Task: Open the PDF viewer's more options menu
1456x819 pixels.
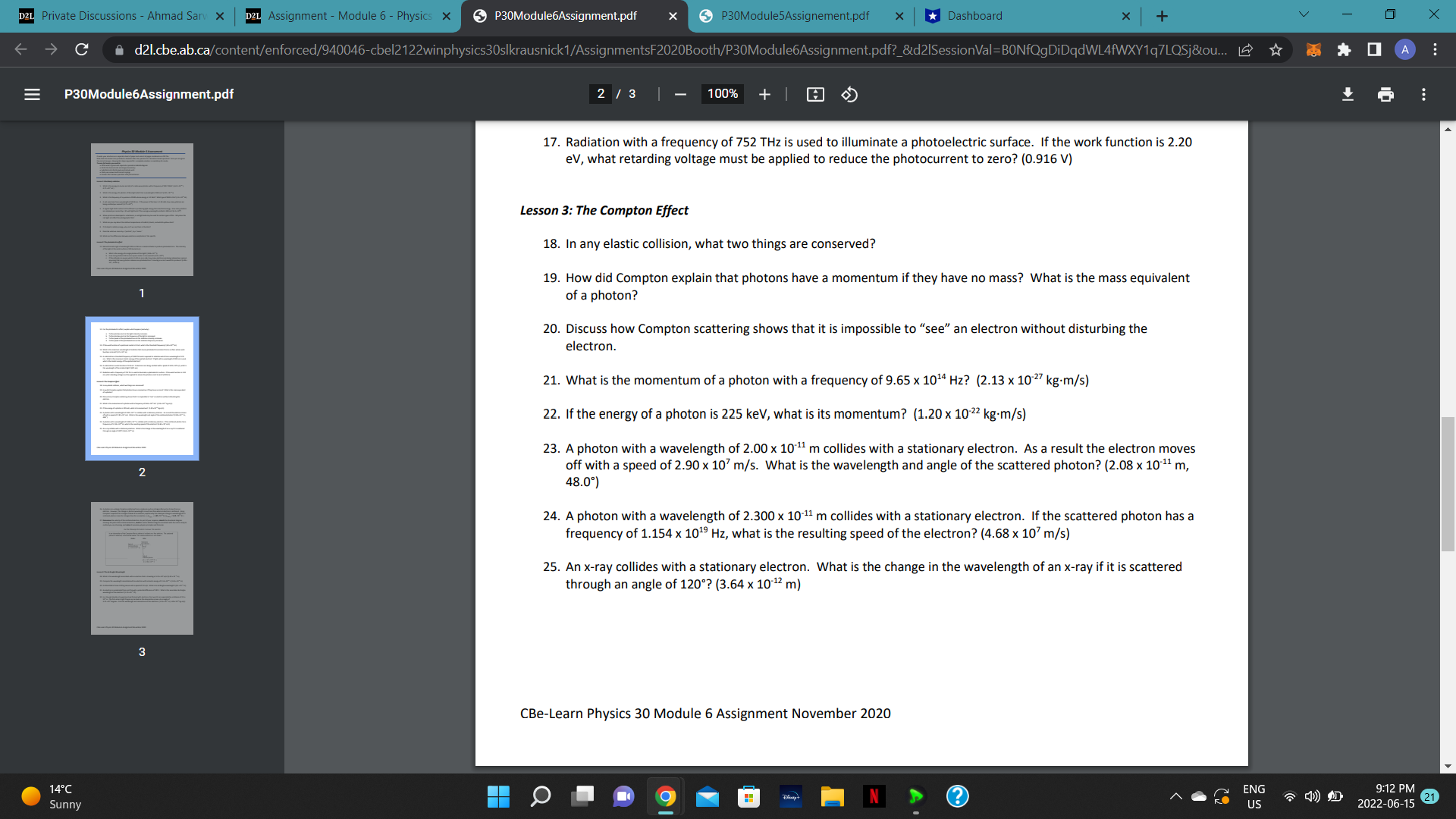Action: (x=1424, y=94)
